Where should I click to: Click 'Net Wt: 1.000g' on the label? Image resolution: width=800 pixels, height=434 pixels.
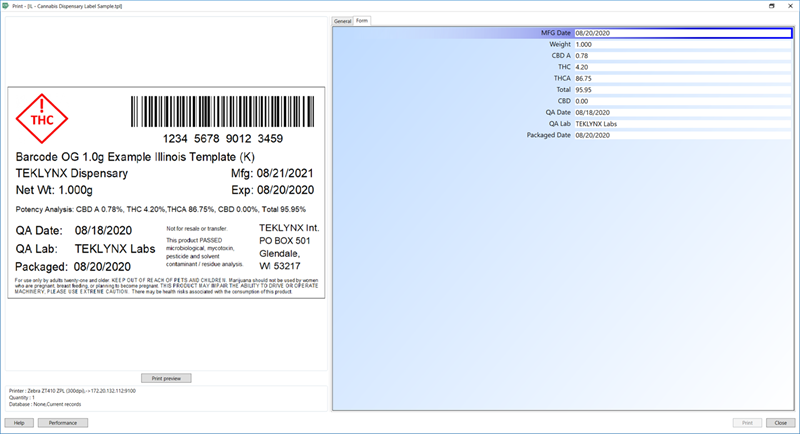point(54,190)
